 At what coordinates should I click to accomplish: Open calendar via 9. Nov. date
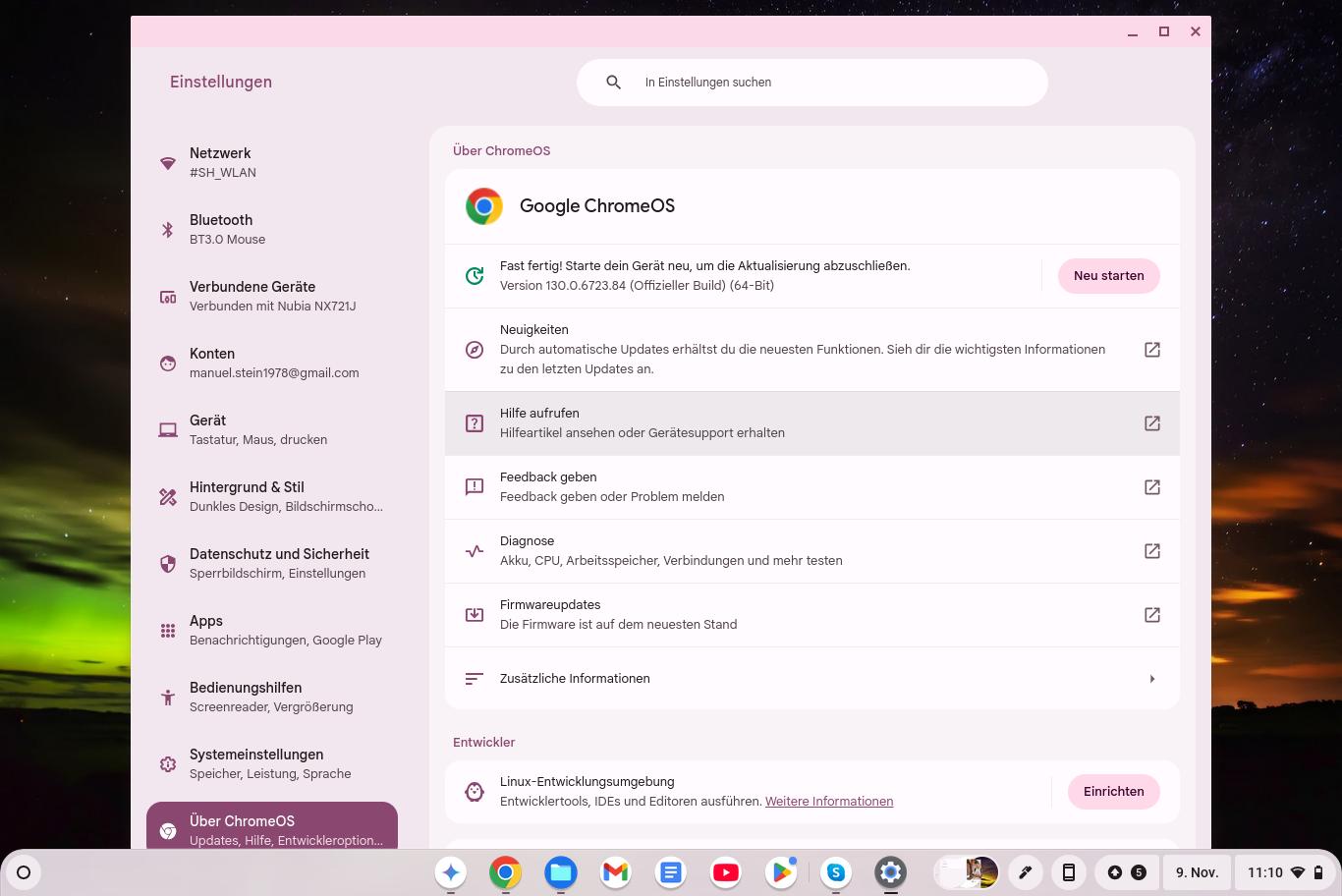click(x=1197, y=872)
